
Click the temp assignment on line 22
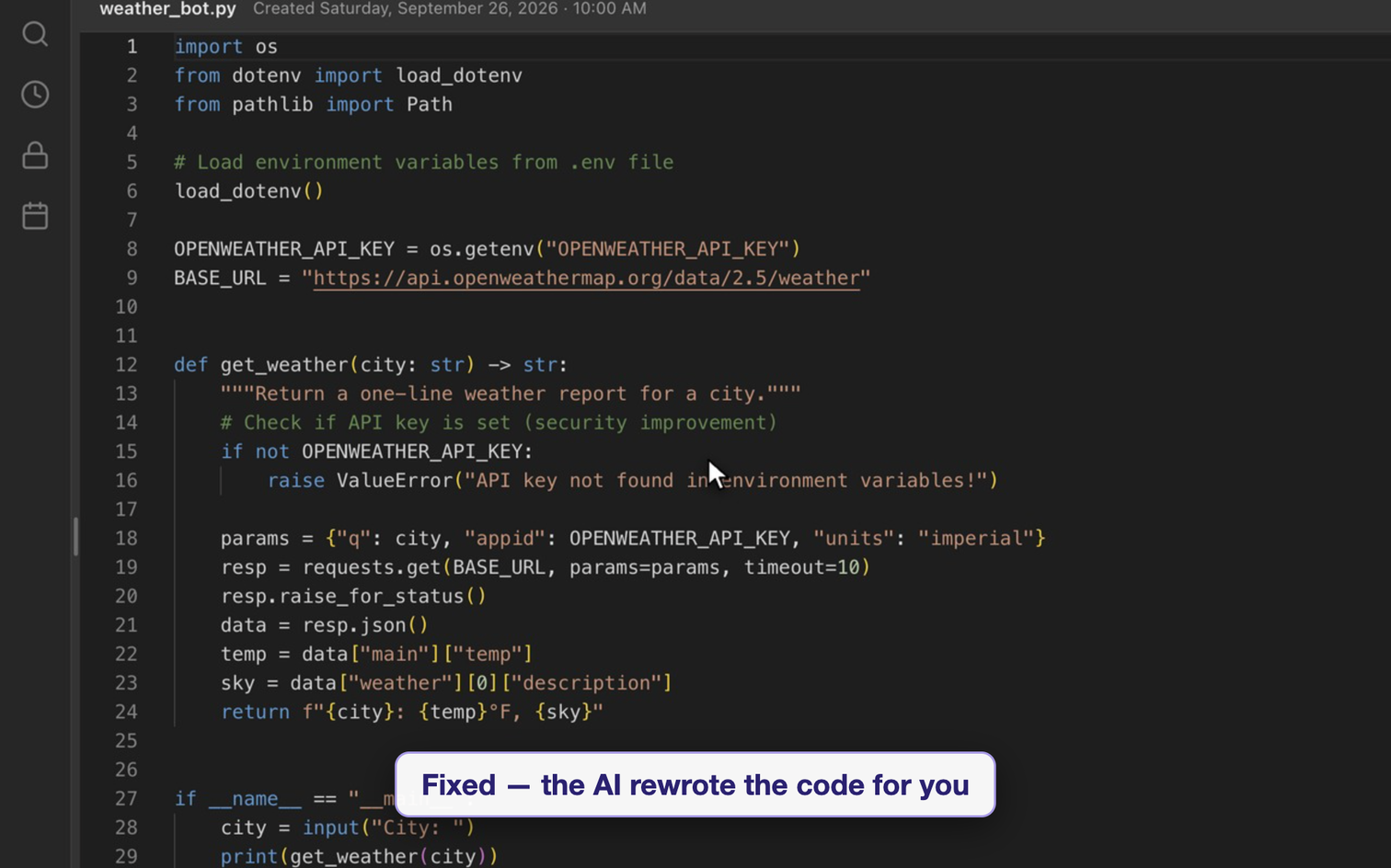(376, 654)
